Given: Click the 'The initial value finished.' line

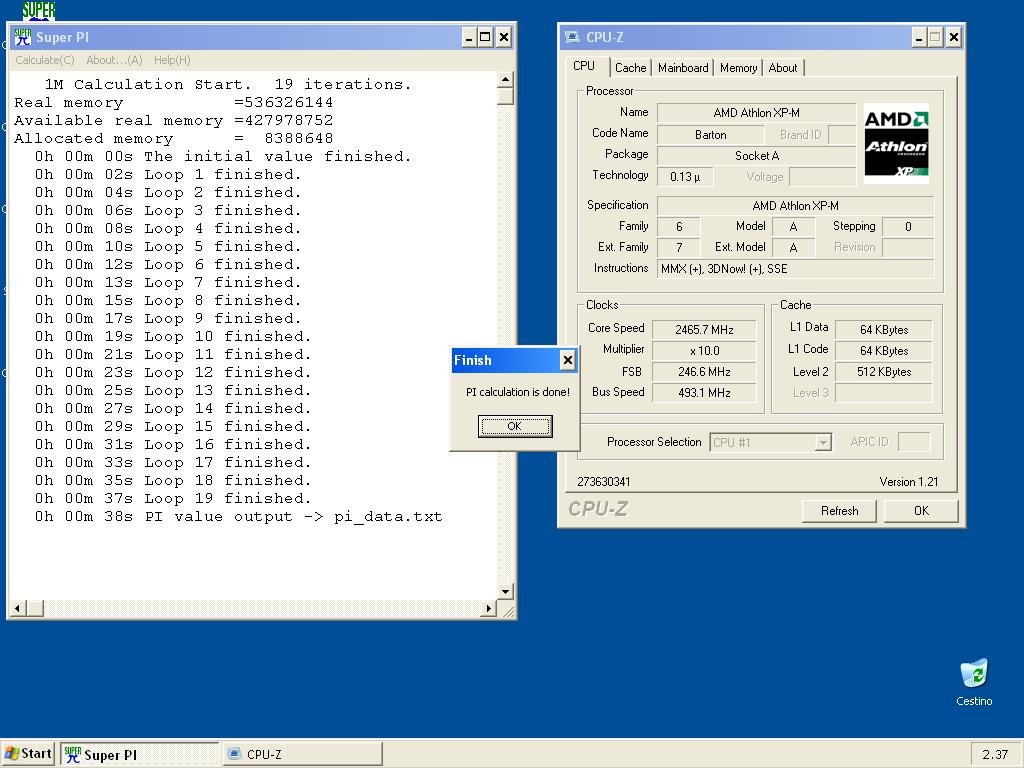Looking at the screenshot, I should click(223, 157).
